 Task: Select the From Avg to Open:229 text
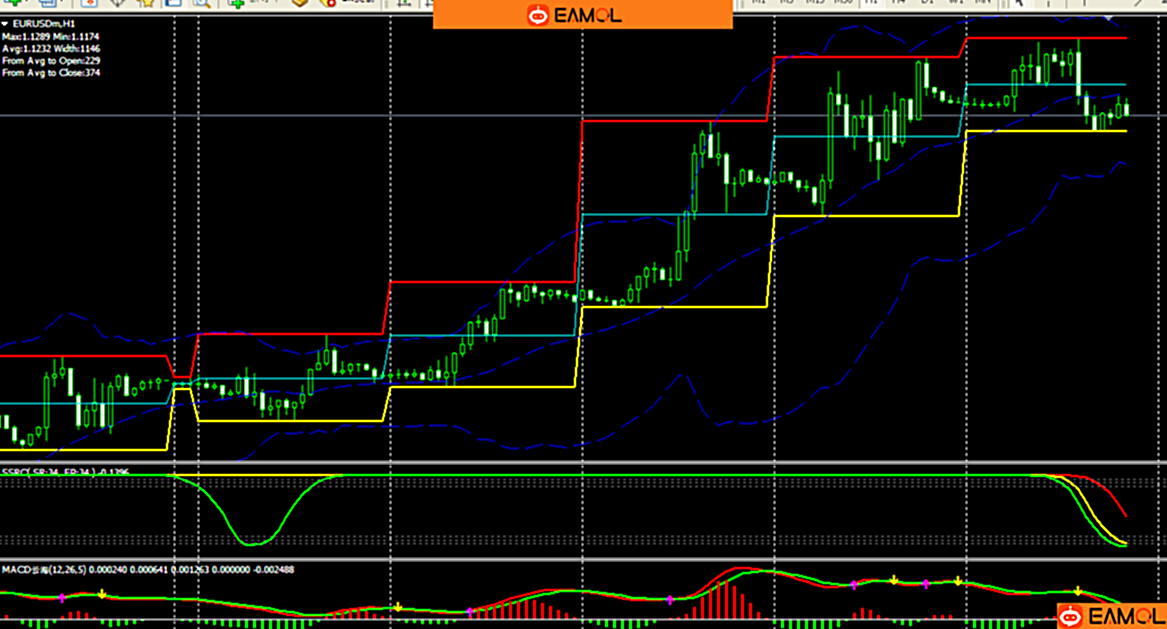[51, 60]
